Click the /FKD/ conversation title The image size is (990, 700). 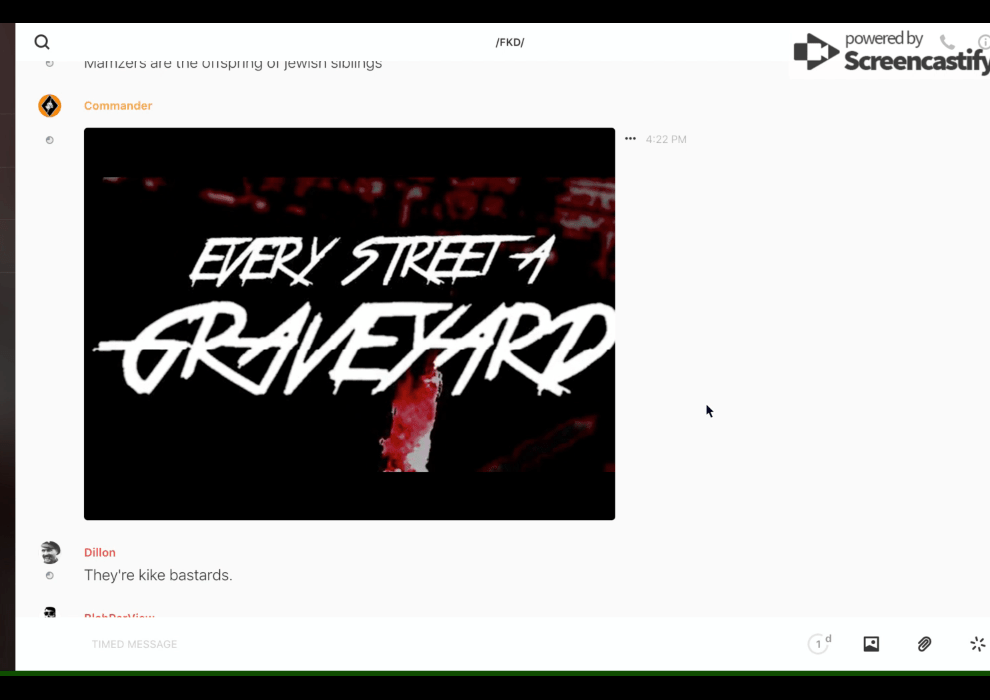coord(510,42)
